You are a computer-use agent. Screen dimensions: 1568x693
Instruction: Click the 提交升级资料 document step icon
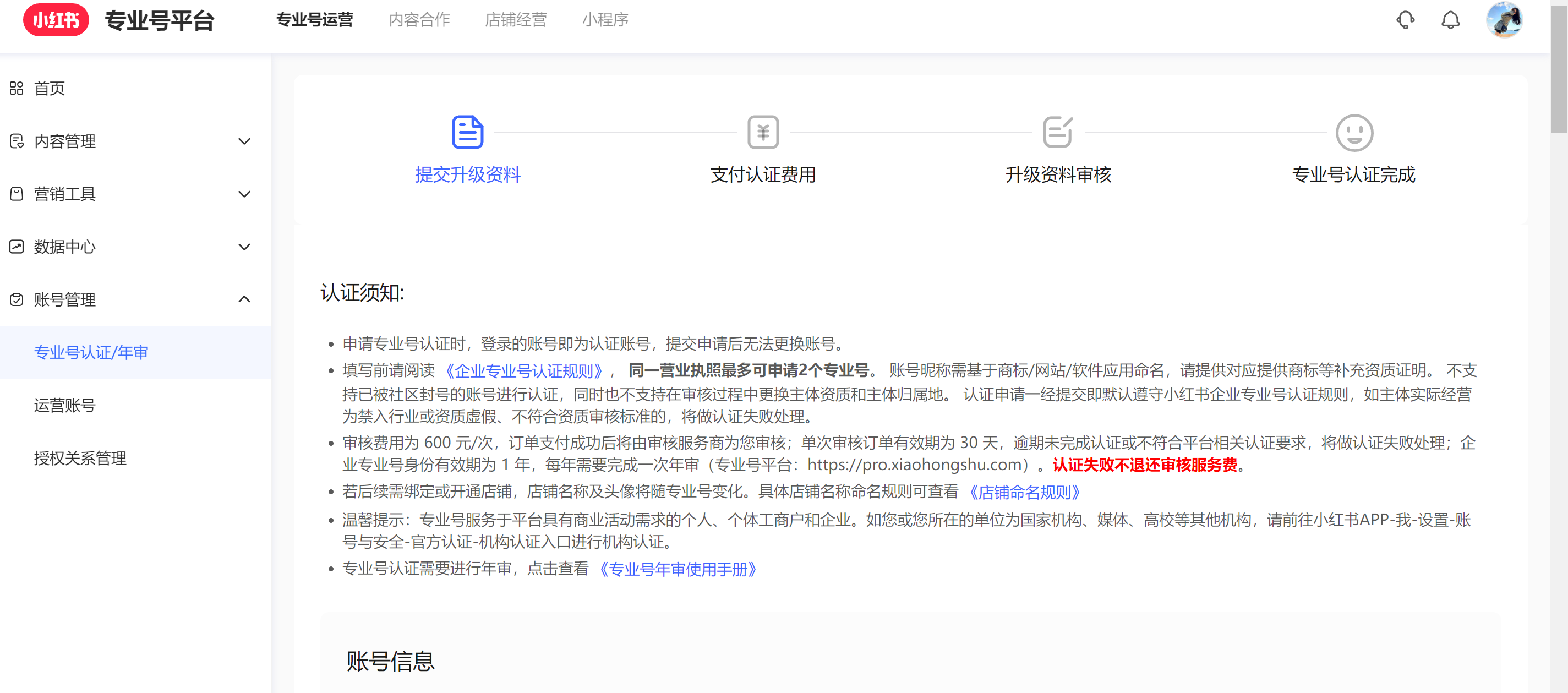coord(467,132)
